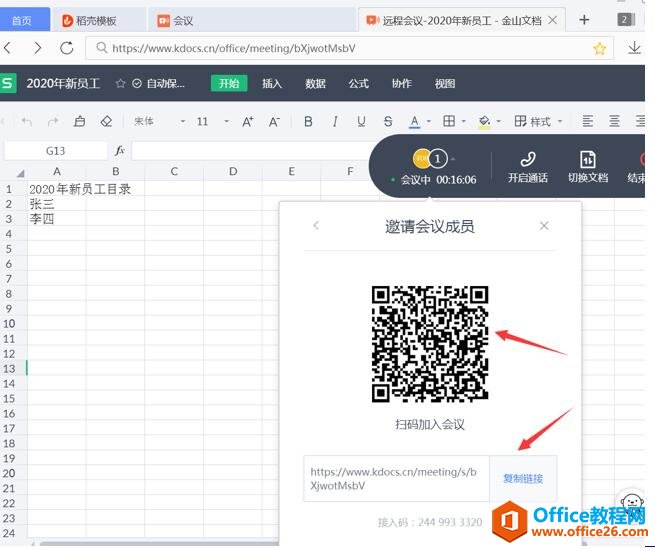This screenshot has height=549, width=655.
Task: Apply strikethrough formatting
Action: click(388, 122)
